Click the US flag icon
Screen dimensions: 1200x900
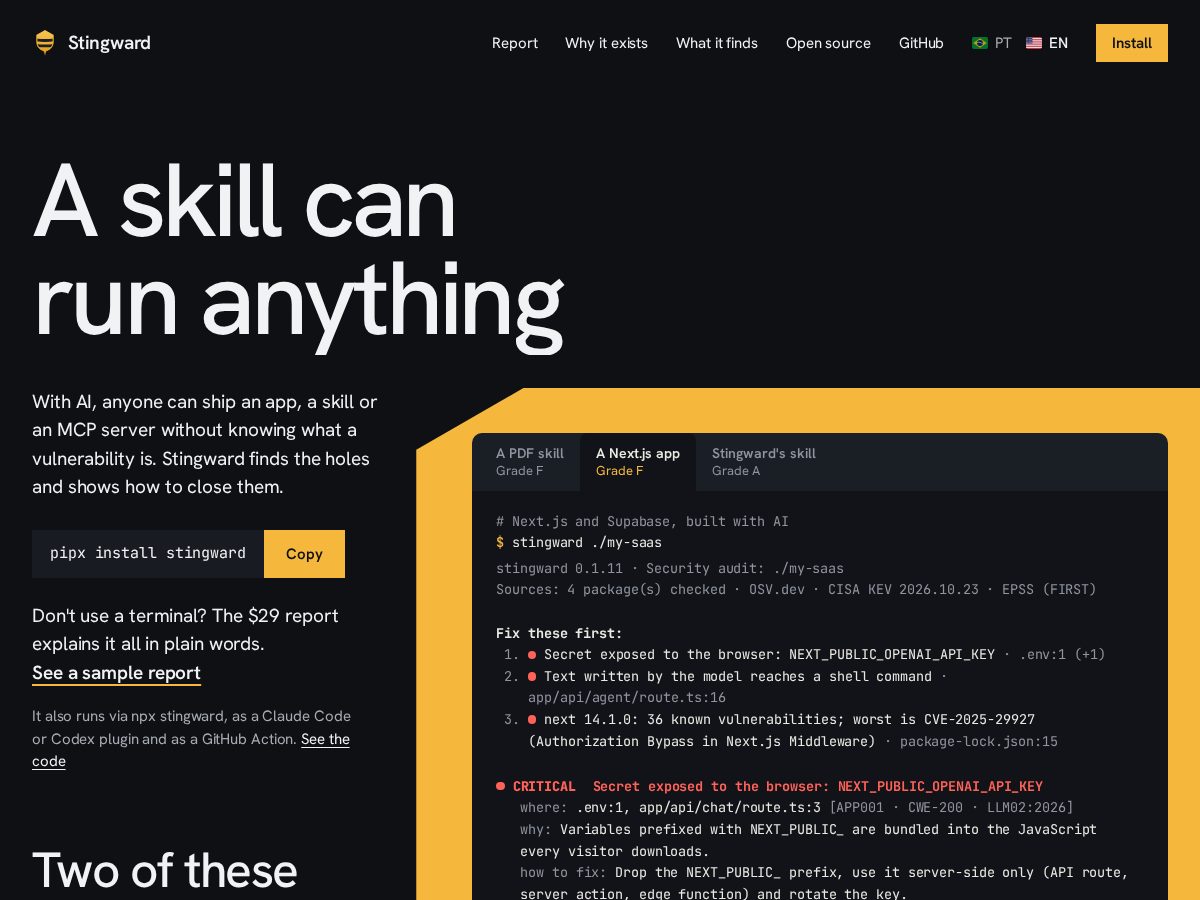pyautogui.click(x=1034, y=43)
